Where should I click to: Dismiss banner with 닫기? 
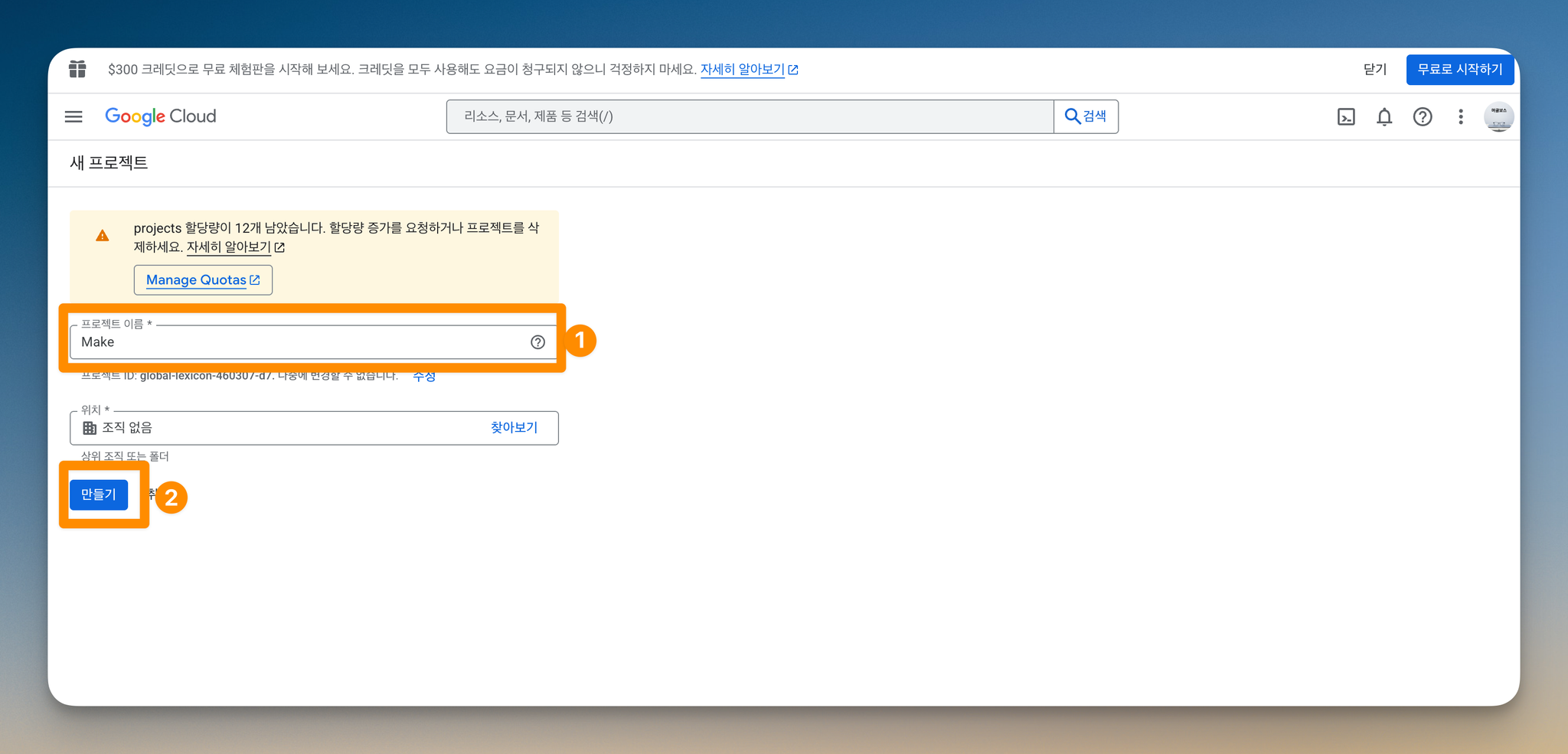pyautogui.click(x=1375, y=70)
